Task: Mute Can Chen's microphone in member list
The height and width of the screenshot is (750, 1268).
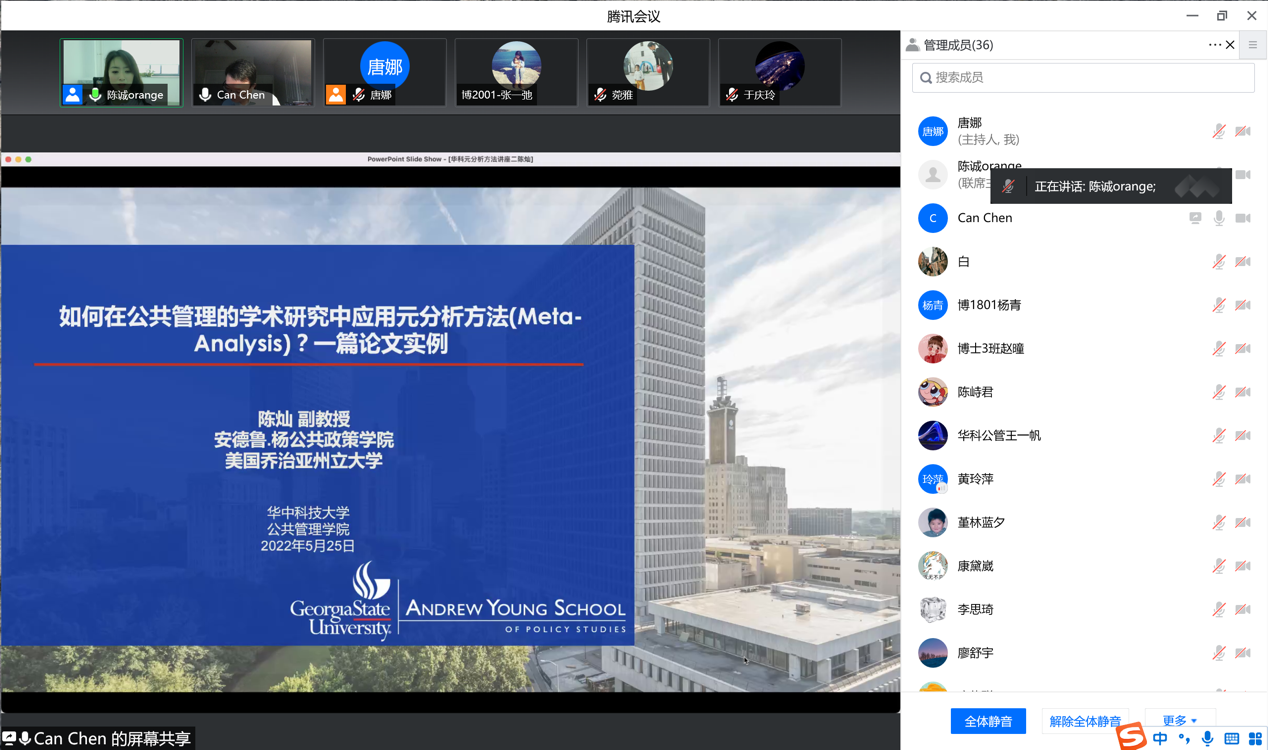Action: (x=1219, y=218)
